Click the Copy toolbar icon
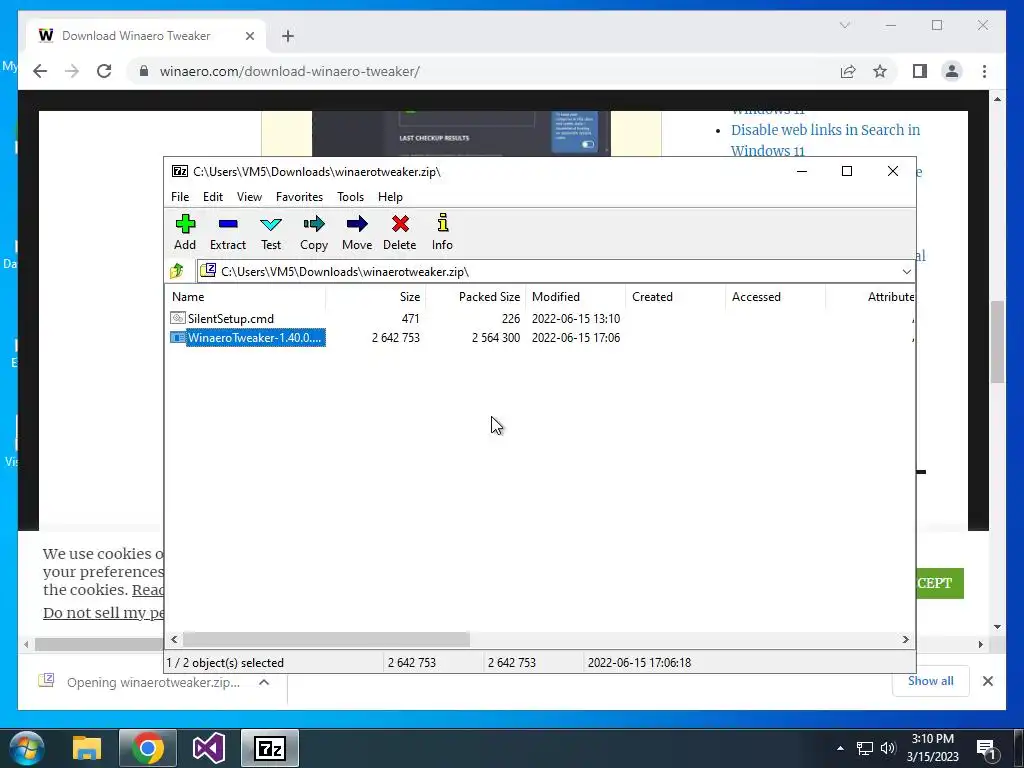Screen dimensions: 1024x768 (313, 232)
